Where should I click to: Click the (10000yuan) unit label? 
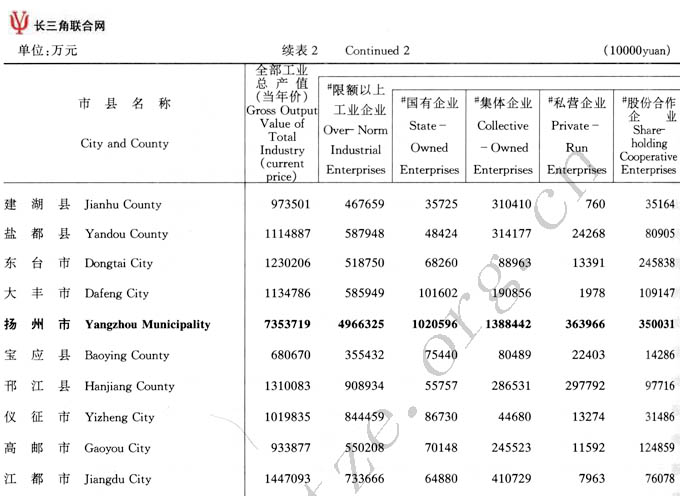pyautogui.click(x=637, y=50)
